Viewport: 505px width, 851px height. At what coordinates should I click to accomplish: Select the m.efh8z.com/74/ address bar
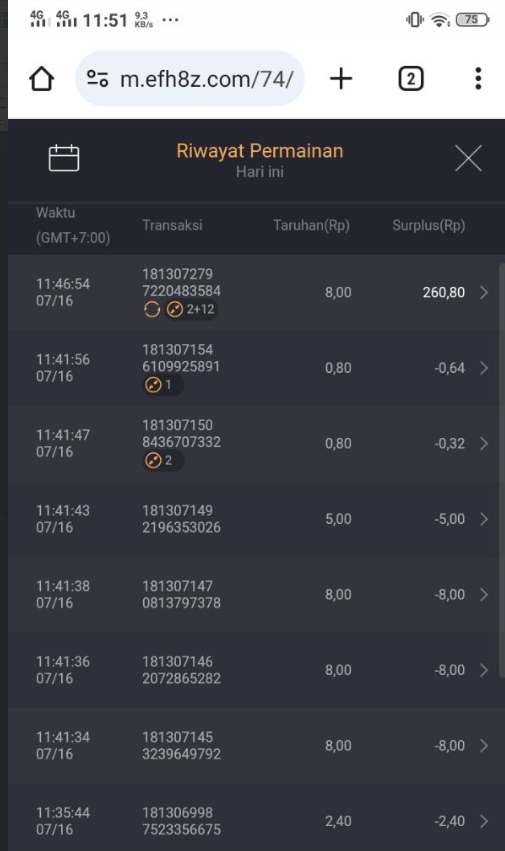click(x=190, y=79)
